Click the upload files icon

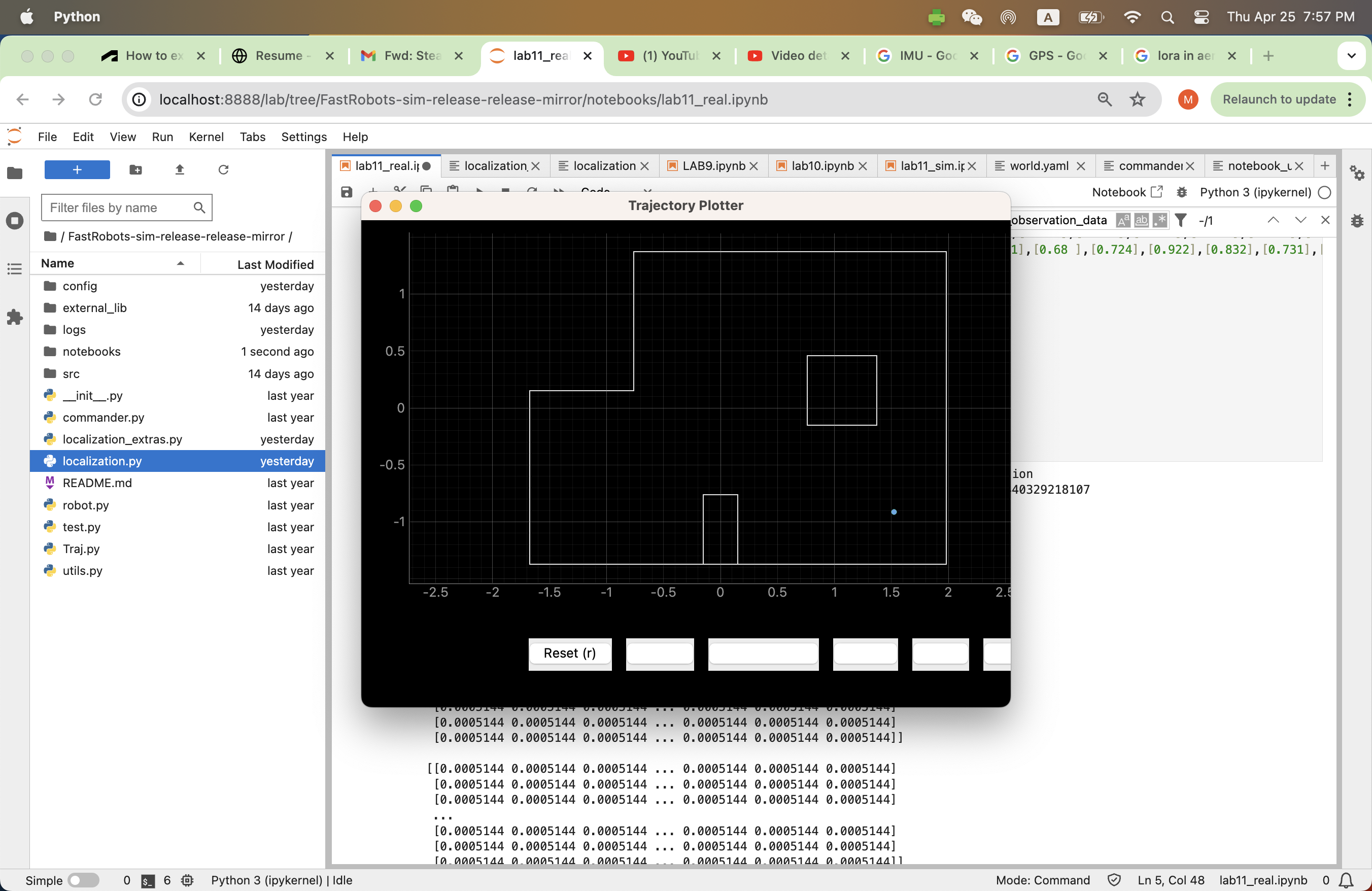click(180, 169)
